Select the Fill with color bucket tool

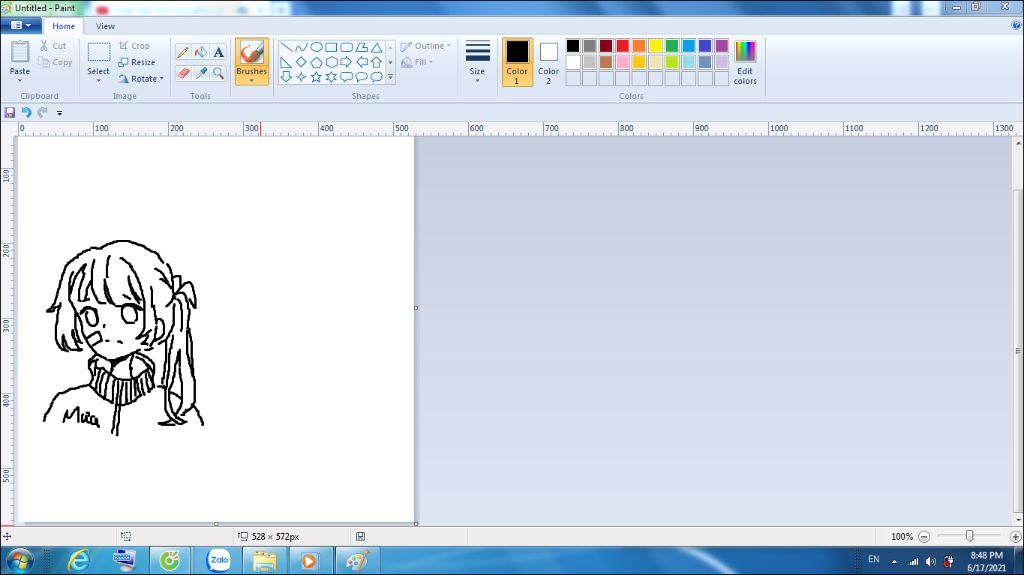pos(201,52)
